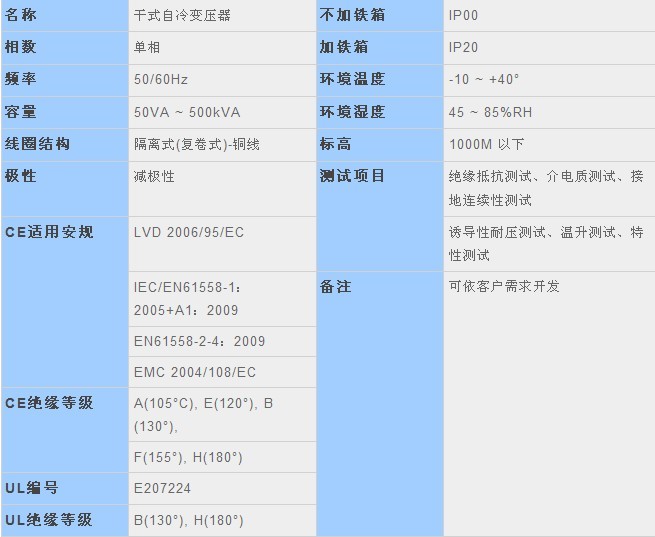Select the UL number E207224
The image size is (655, 537).
coord(162,488)
